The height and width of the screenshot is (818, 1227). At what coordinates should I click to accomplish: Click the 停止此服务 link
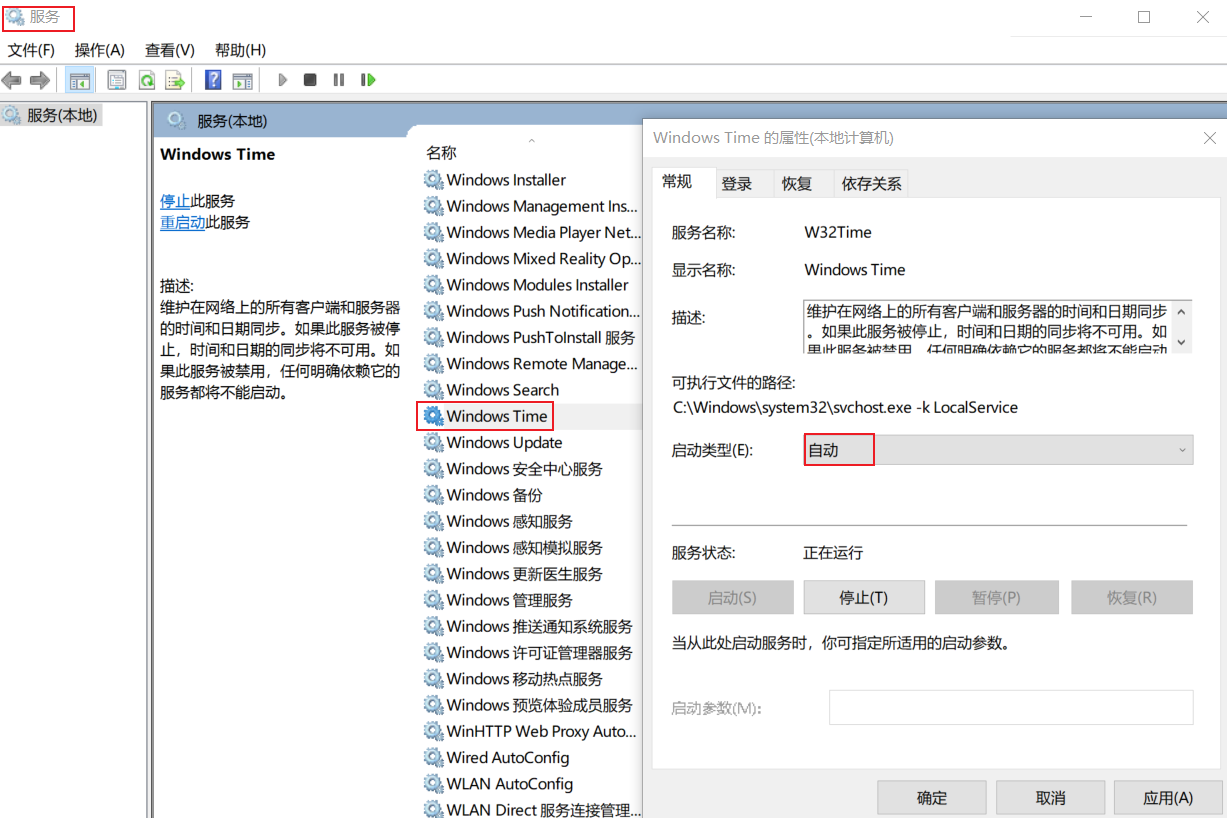[x=177, y=200]
